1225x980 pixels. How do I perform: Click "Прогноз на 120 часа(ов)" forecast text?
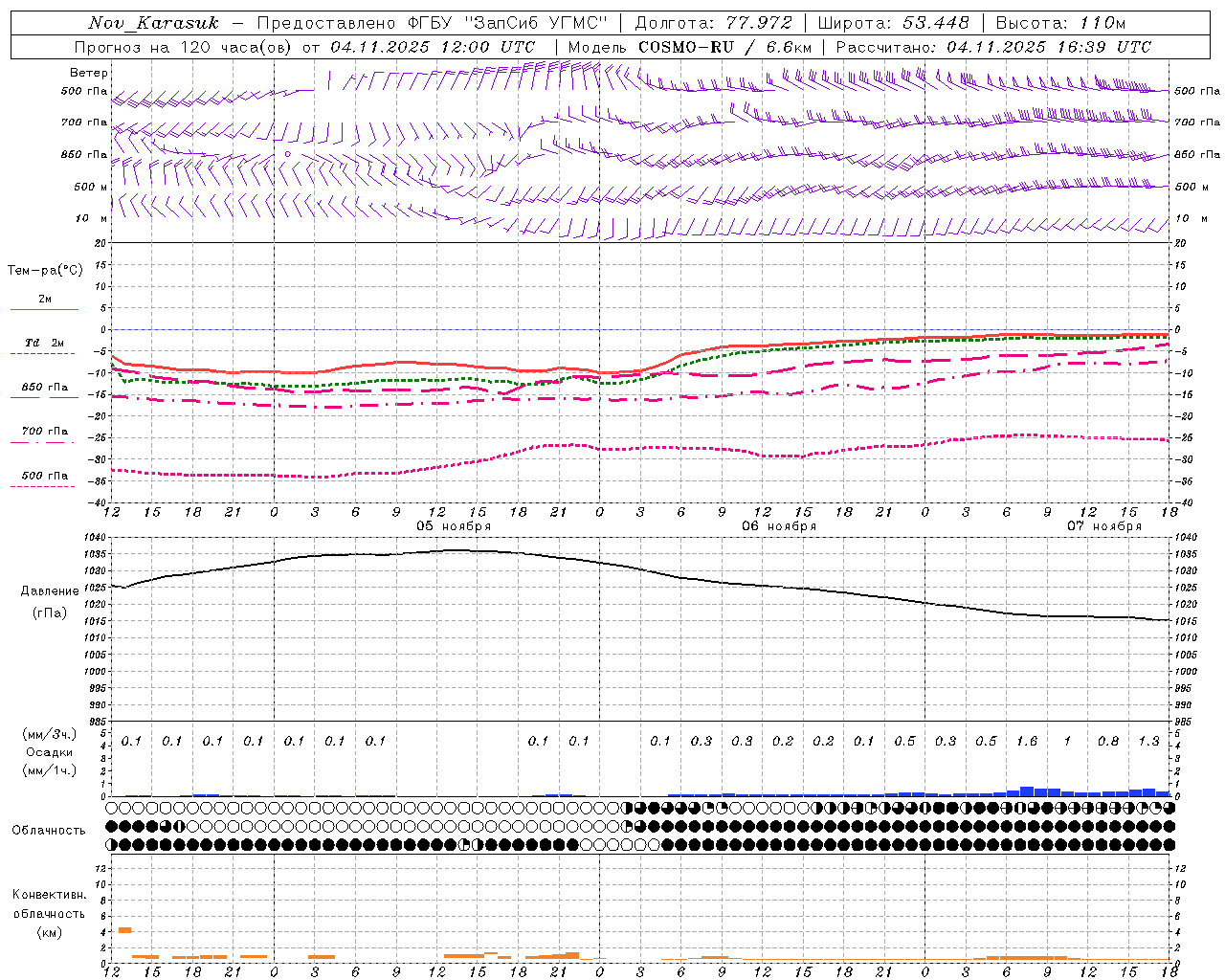(x=184, y=47)
